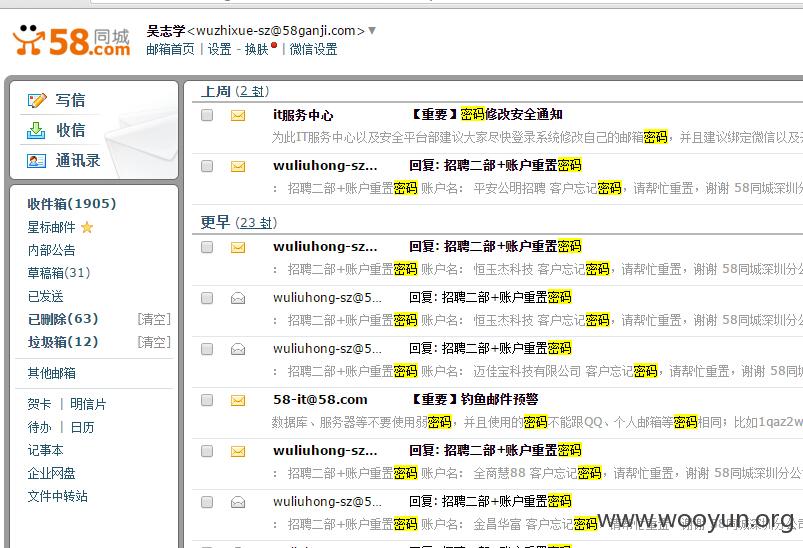Click 清空 next to 垃圾箱
Image resolution: width=803 pixels, height=548 pixels.
click(154, 342)
